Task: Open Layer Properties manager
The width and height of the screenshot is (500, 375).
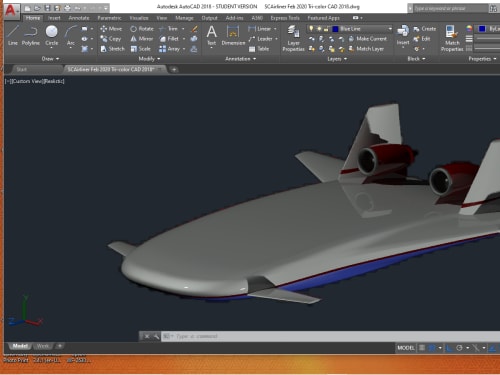Action: pyautogui.click(x=293, y=39)
